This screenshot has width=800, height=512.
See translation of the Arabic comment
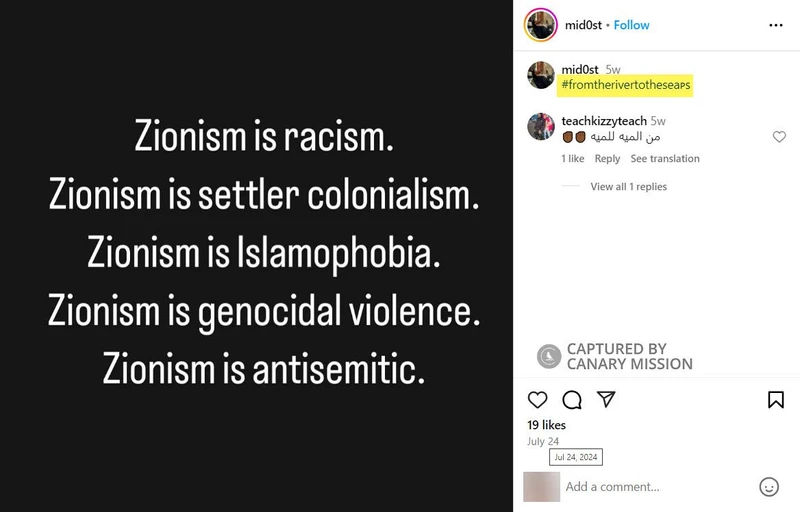[665, 159]
